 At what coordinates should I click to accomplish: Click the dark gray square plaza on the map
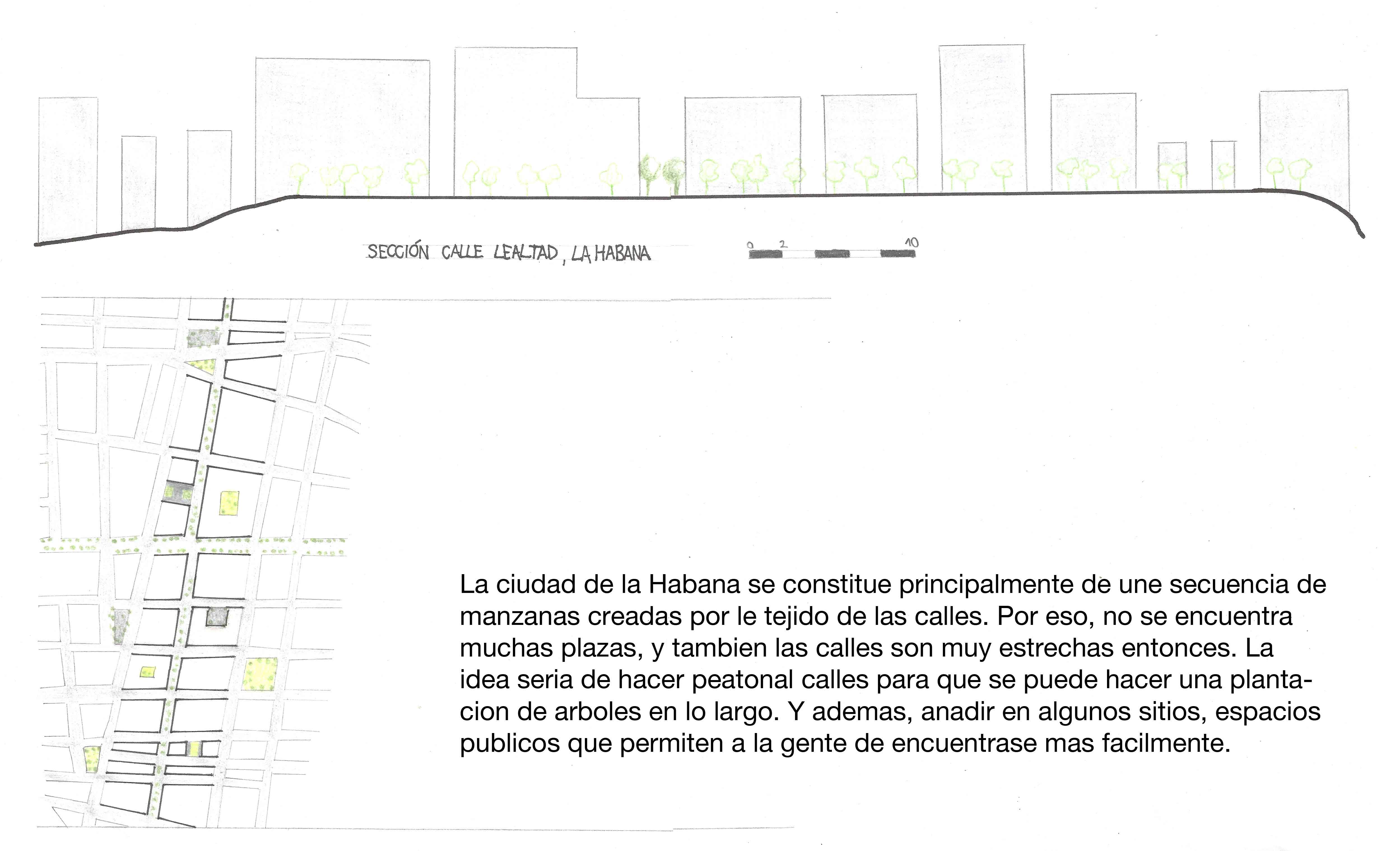coord(217,617)
